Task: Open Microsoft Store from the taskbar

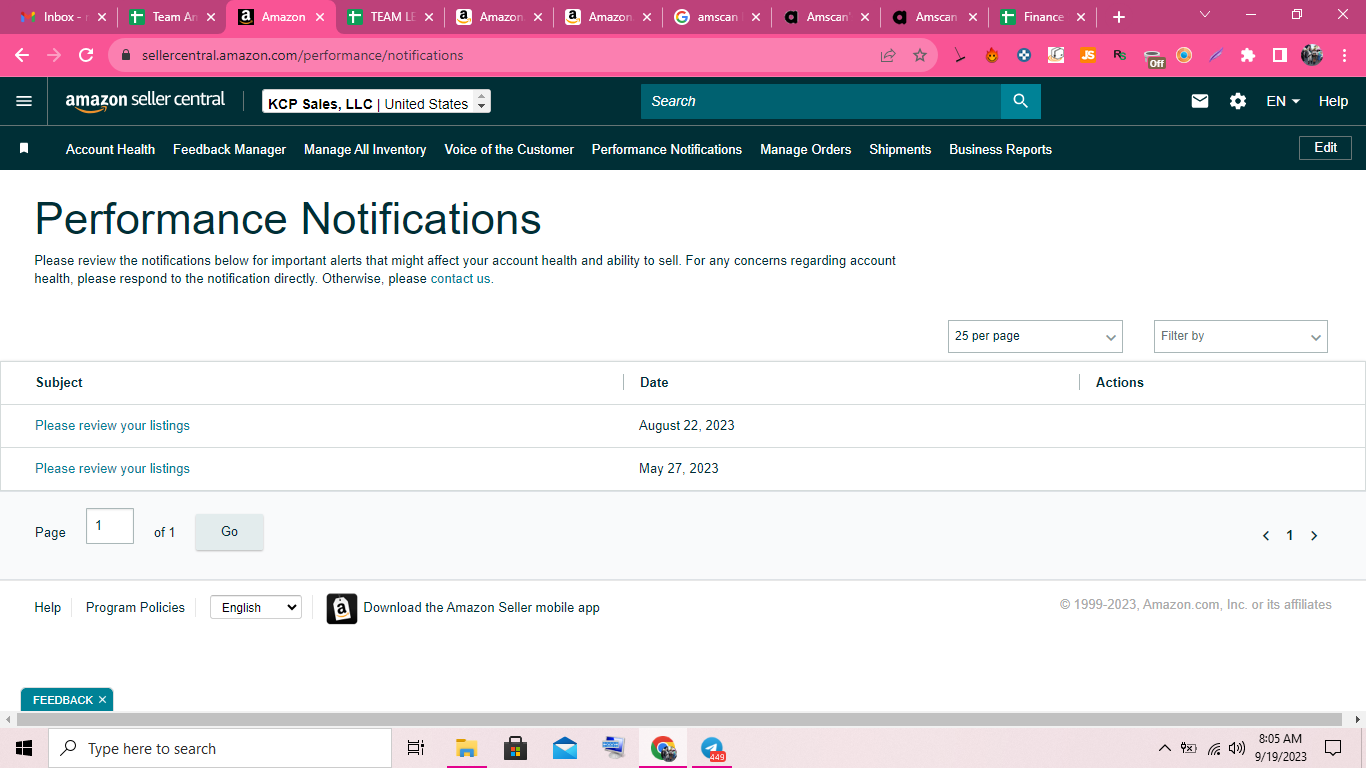Action: (x=515, y=748)
